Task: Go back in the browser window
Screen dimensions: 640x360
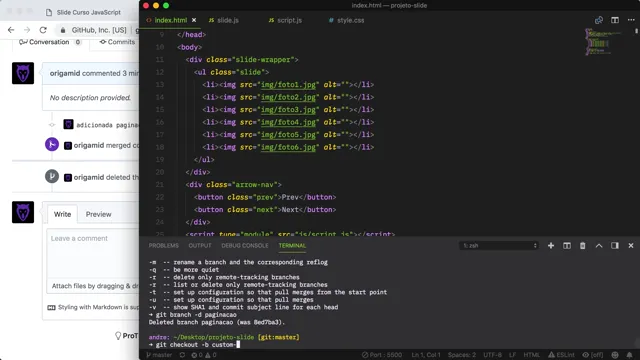Action: [x=11, y=30]
